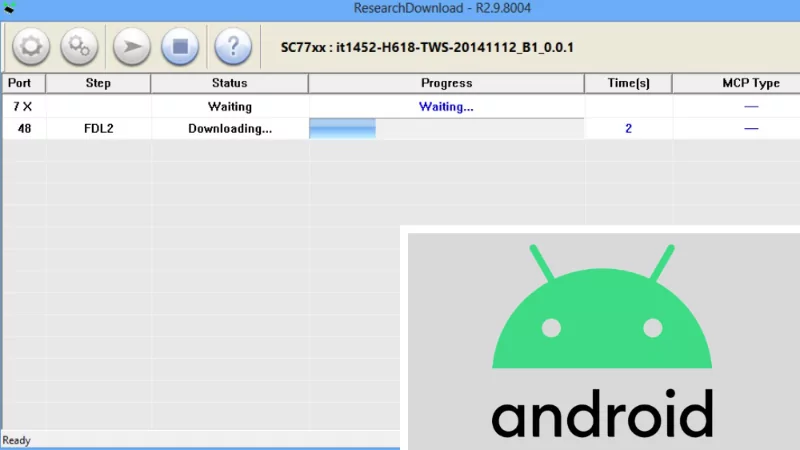Click the Step column header
The width and height of the screenshot is (800, 450).
click(98, 83)
